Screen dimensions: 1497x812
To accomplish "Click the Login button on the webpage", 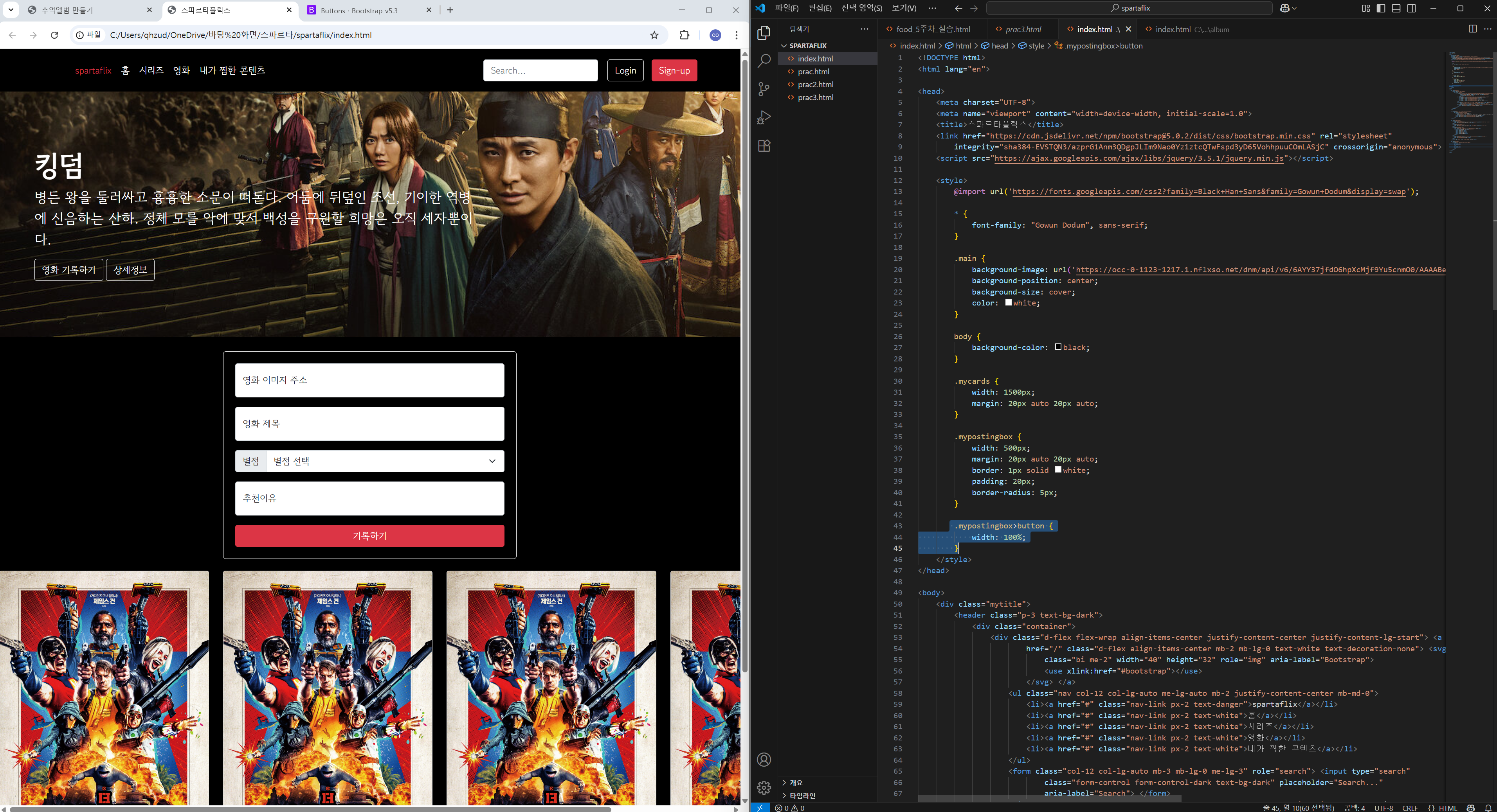I will [x=625, y=70].
